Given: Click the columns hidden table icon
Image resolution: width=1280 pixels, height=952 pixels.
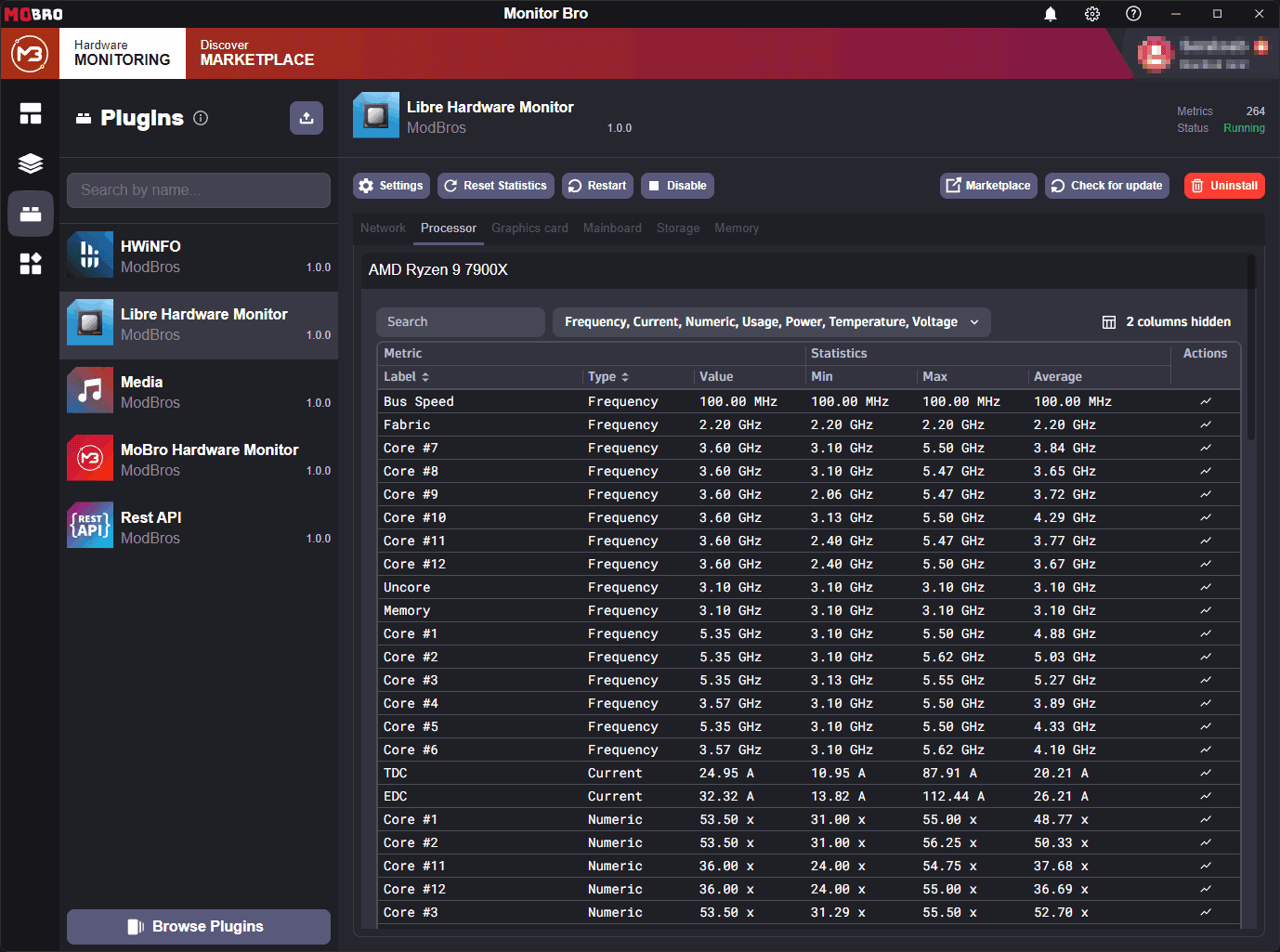Looking at the screenshot, I should pos(1109,322).
